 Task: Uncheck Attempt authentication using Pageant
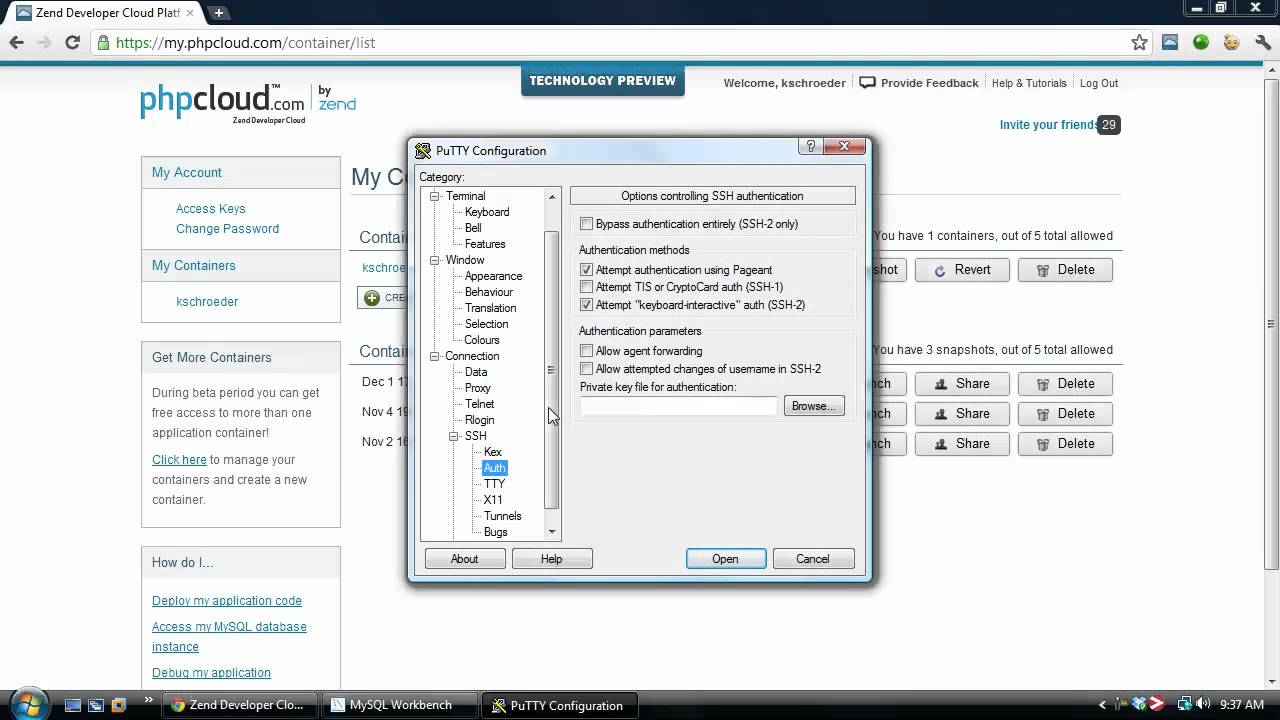pos(586,270)
